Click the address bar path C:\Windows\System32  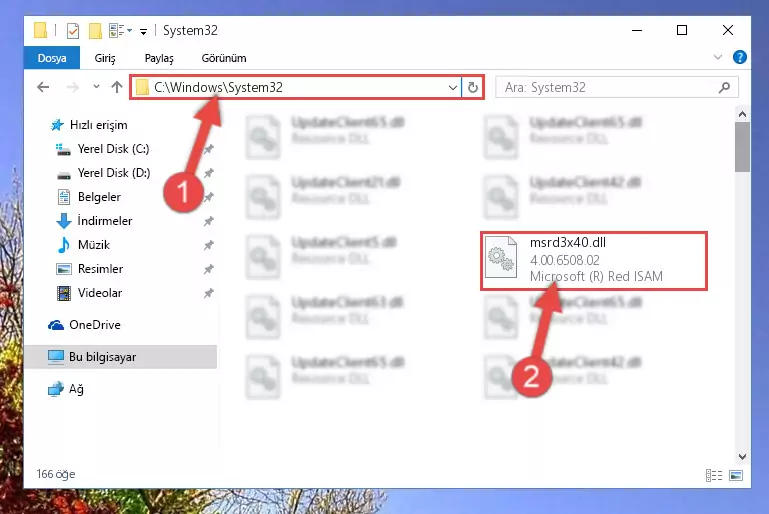[218, 87]
